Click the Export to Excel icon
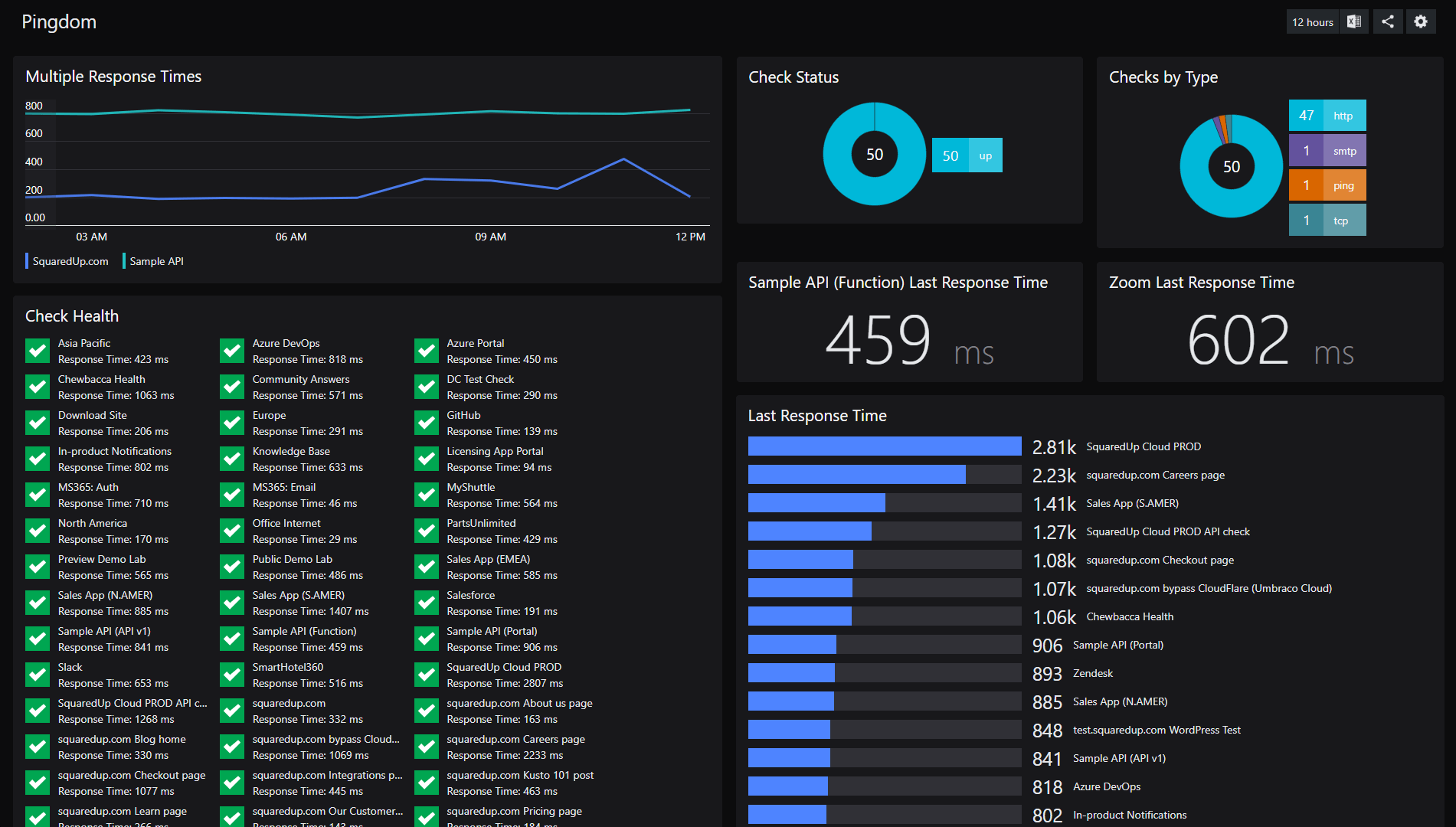The height and width of the screenshot is (827, 1456). [1354, 22]
